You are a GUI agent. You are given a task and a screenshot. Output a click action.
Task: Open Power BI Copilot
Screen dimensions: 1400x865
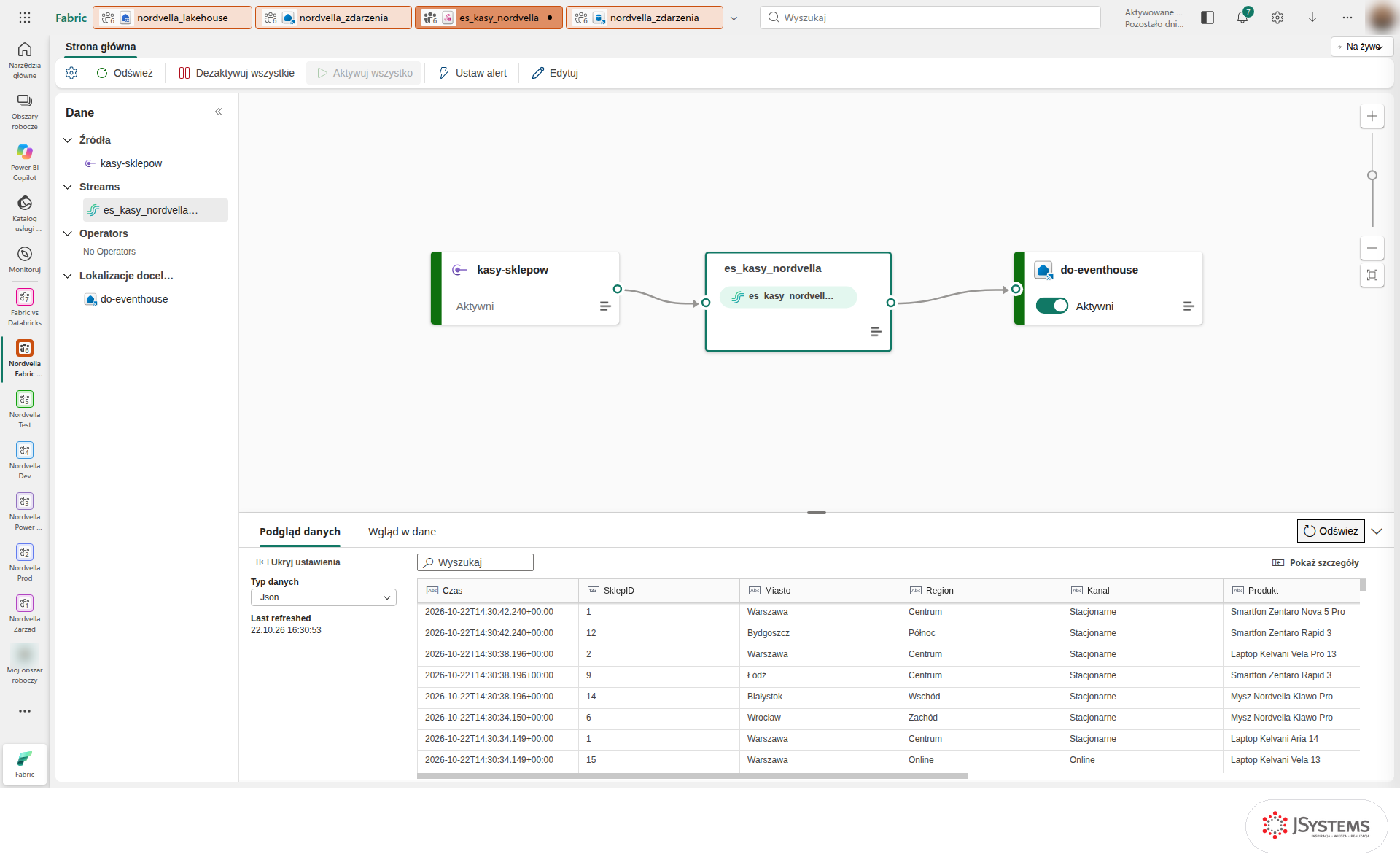(25, 162)
